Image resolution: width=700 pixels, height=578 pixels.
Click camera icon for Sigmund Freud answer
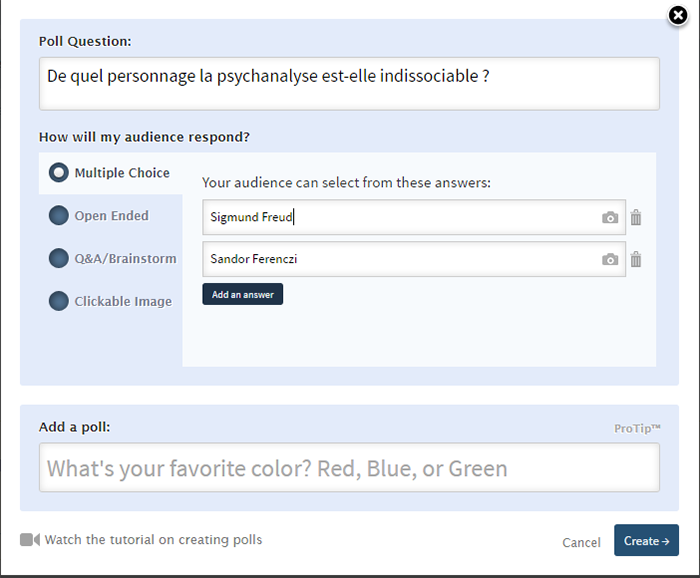(x=610, y=217)
